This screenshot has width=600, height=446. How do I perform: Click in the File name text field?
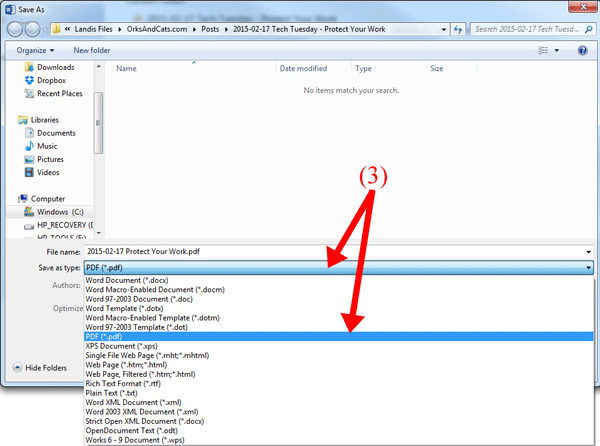click(334, 252)
